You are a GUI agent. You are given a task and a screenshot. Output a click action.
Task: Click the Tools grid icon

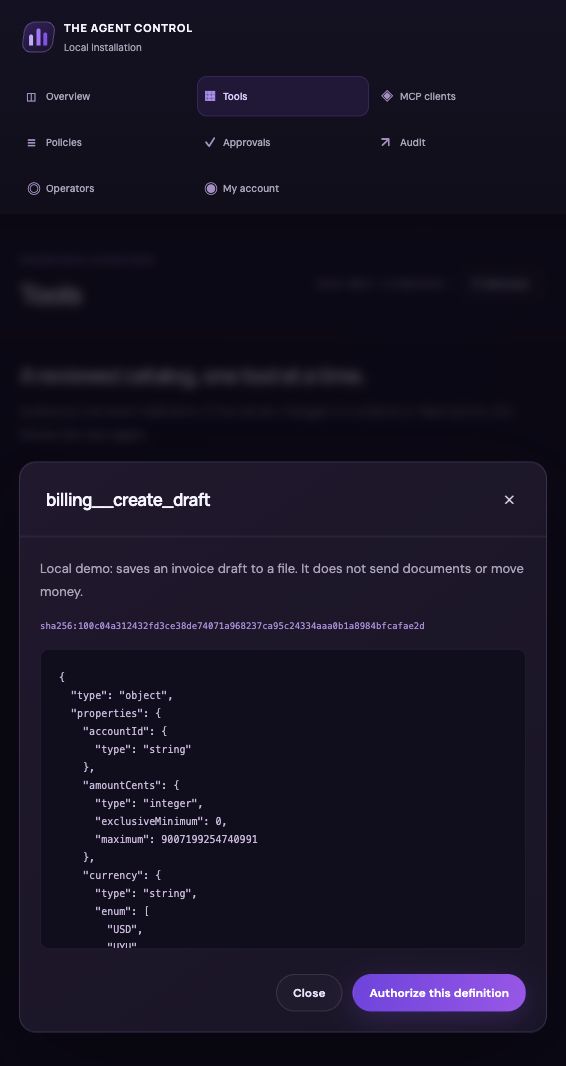(x=210, y=97)
